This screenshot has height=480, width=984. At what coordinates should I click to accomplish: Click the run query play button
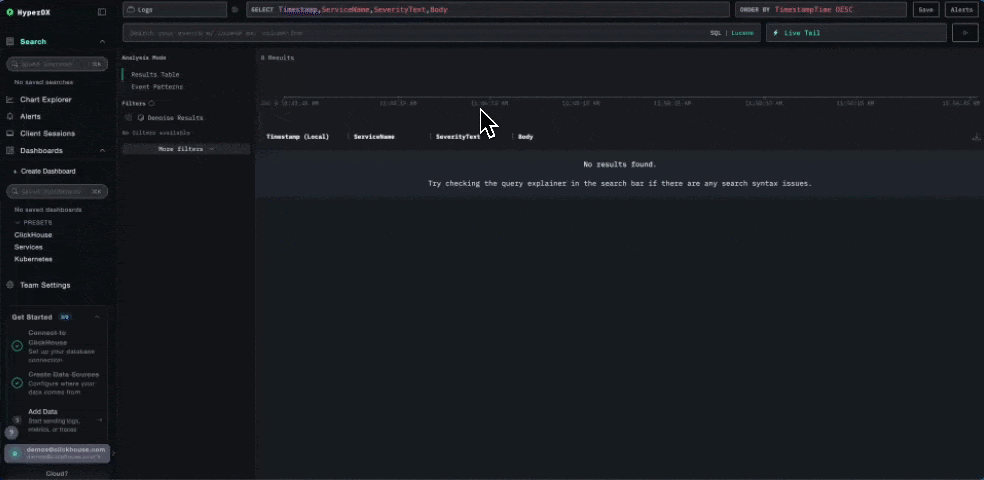tap(965, 33)
